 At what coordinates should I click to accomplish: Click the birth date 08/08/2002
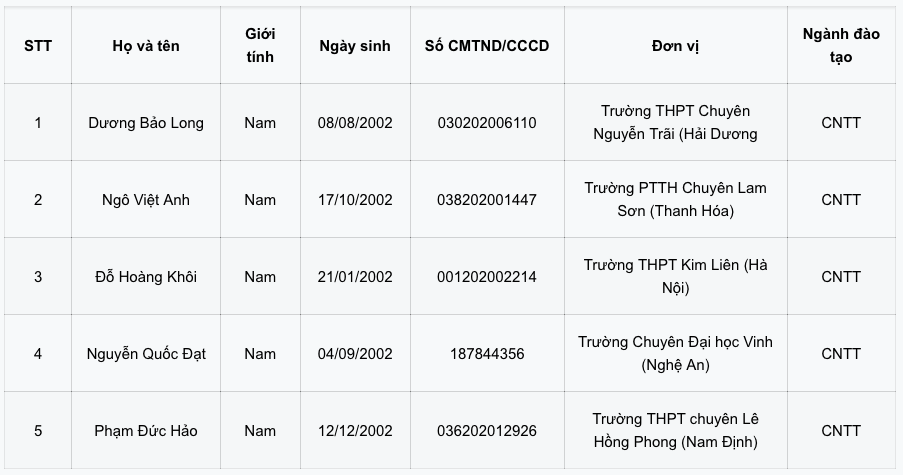point(355,123)
